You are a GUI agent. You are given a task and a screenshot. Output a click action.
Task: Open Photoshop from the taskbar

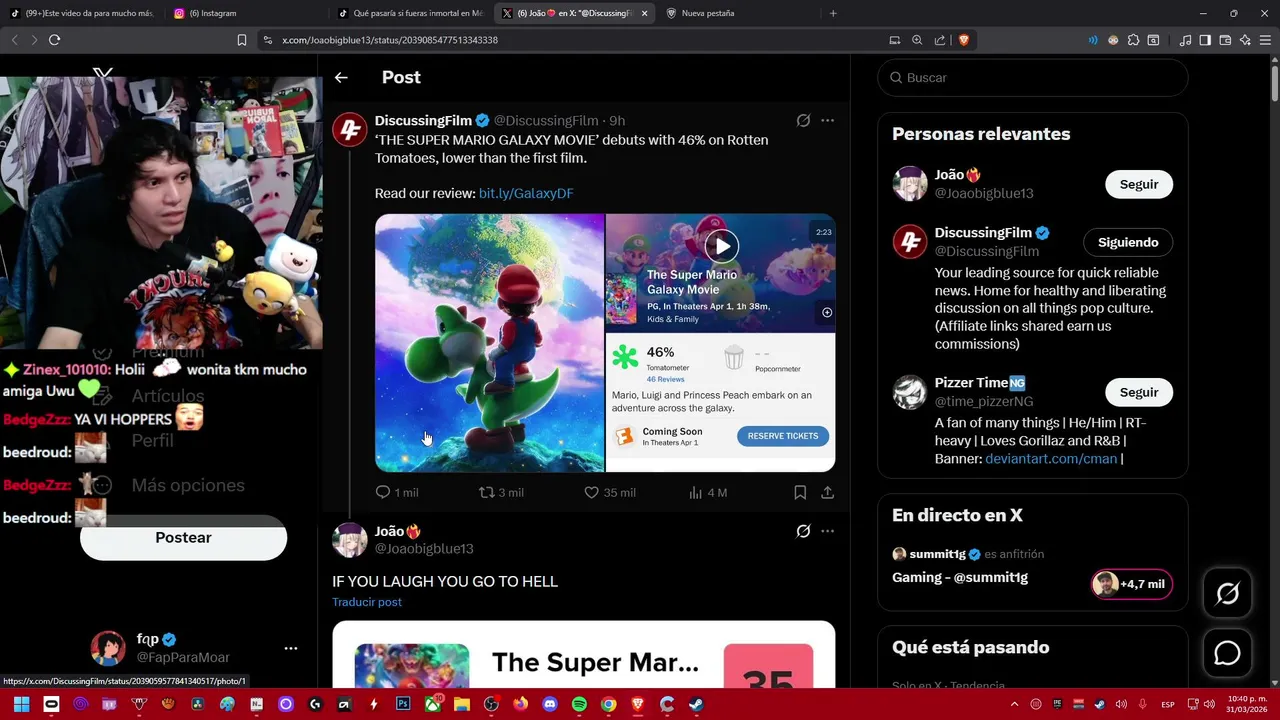[403, 704]
